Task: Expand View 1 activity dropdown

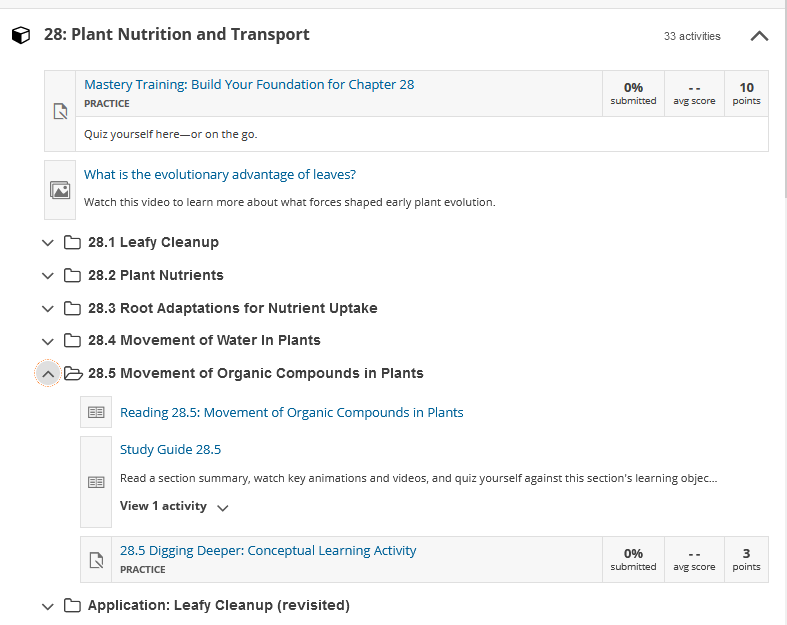Action: point(174,507)
